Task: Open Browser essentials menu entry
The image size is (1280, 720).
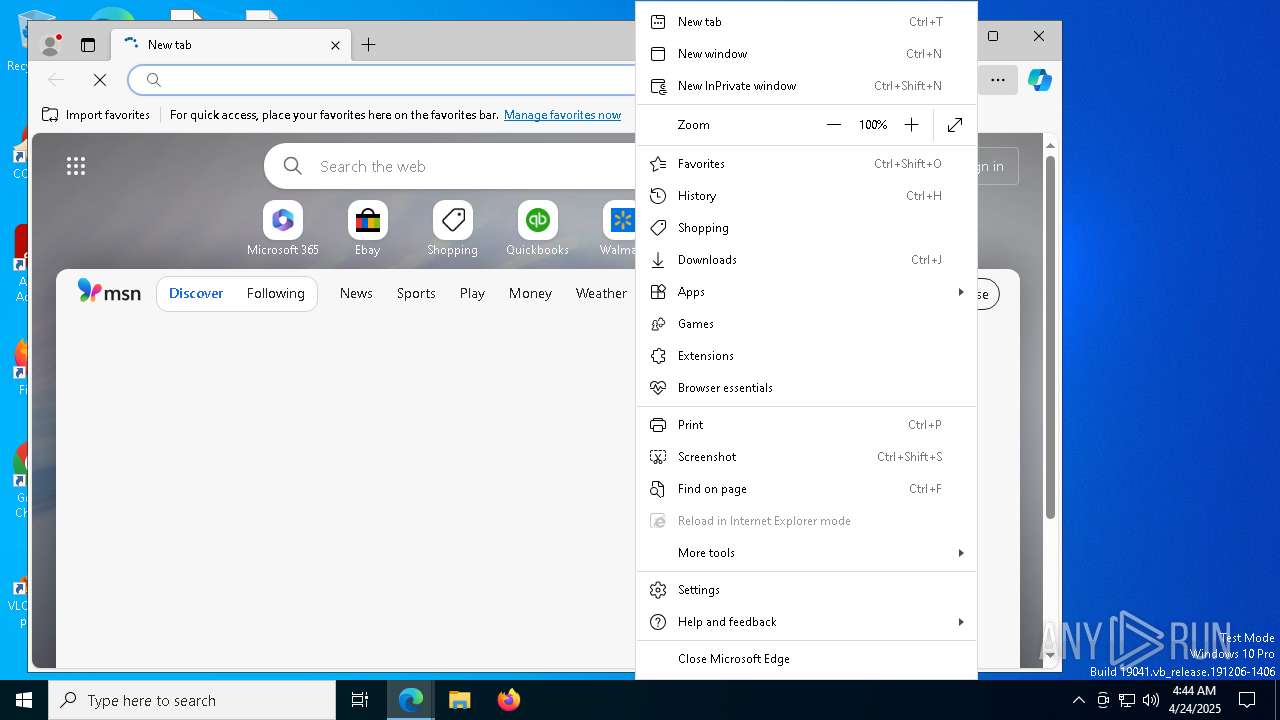Action: (x=806, y=388)
